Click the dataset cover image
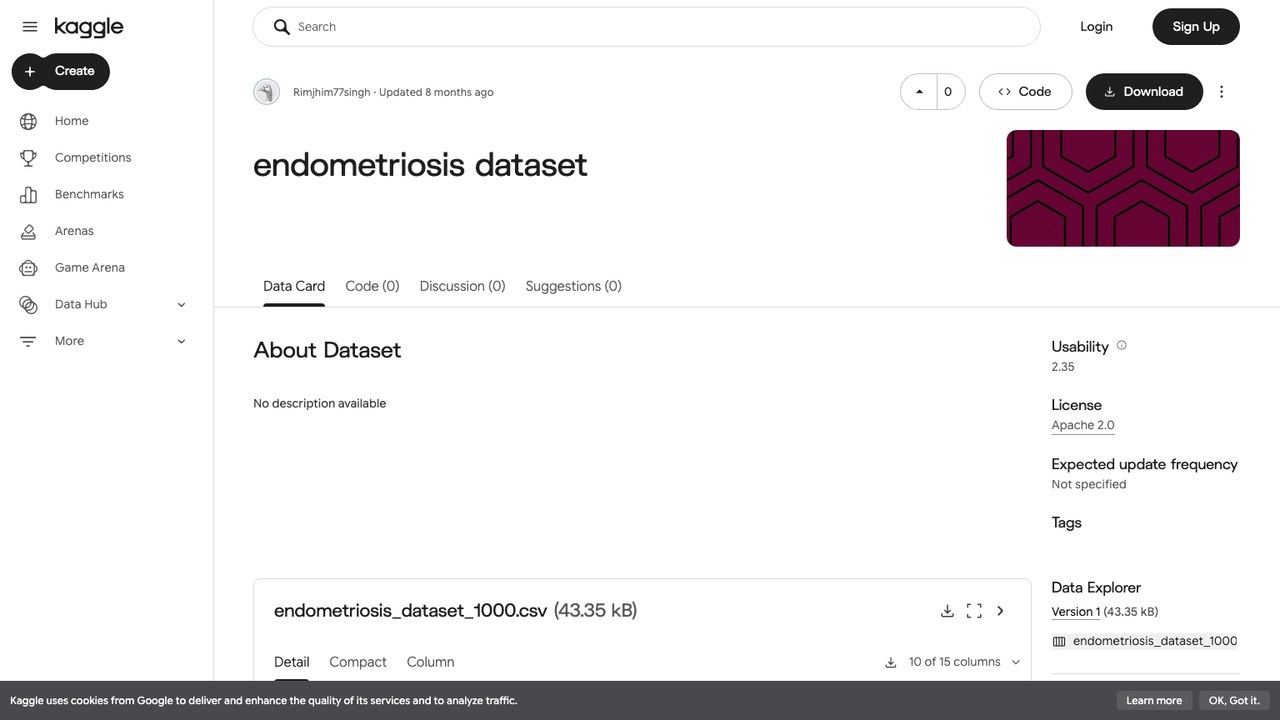Viewport: 1280px width, 720px height. [x=1123, y=188]
